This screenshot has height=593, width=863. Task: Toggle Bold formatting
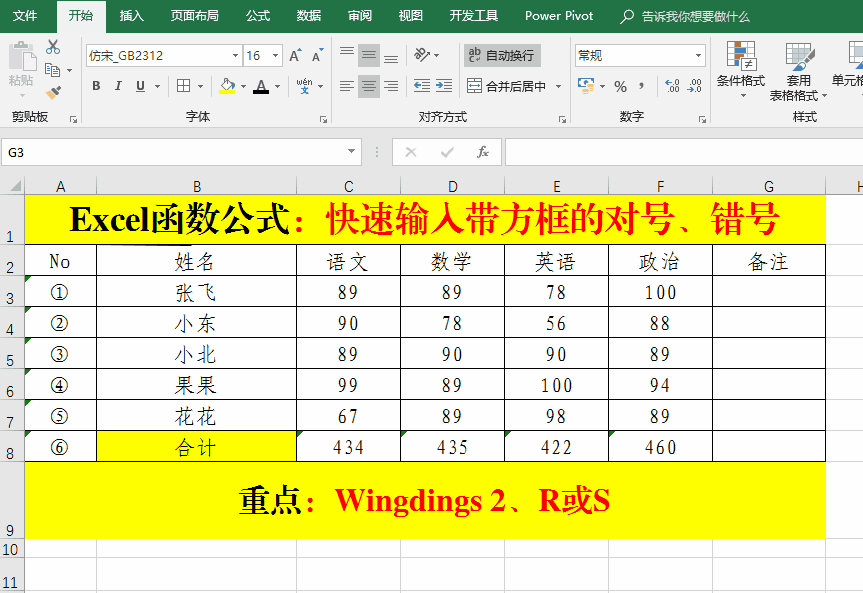96,86
